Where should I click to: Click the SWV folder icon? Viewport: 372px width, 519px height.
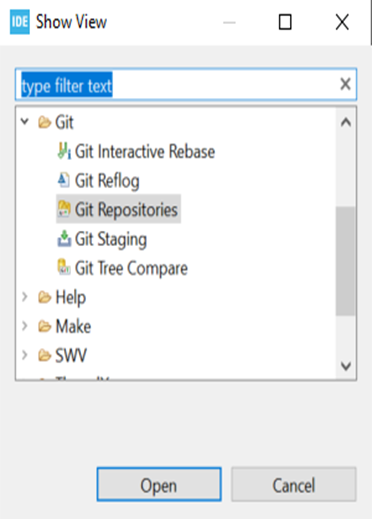44,355
